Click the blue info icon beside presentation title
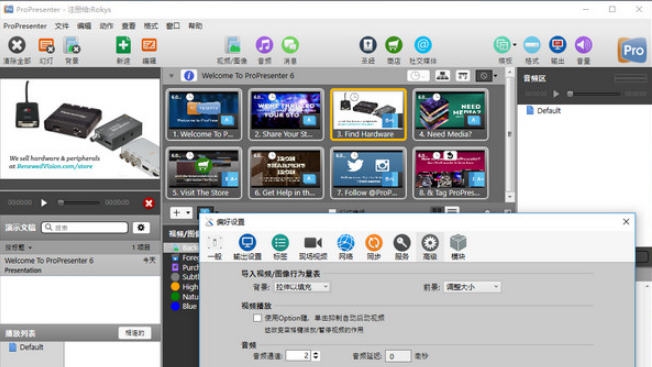 [x=189, y=76]
